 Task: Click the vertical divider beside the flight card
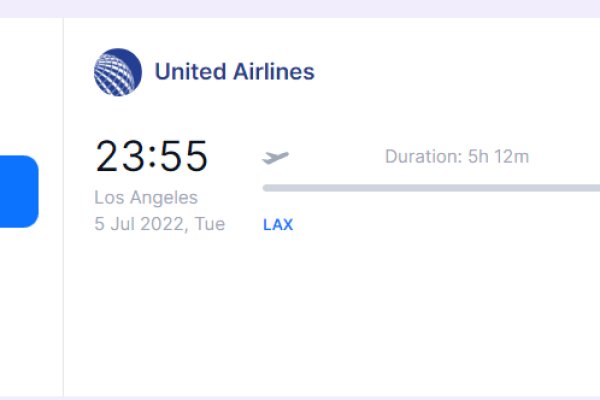point(64,200)
